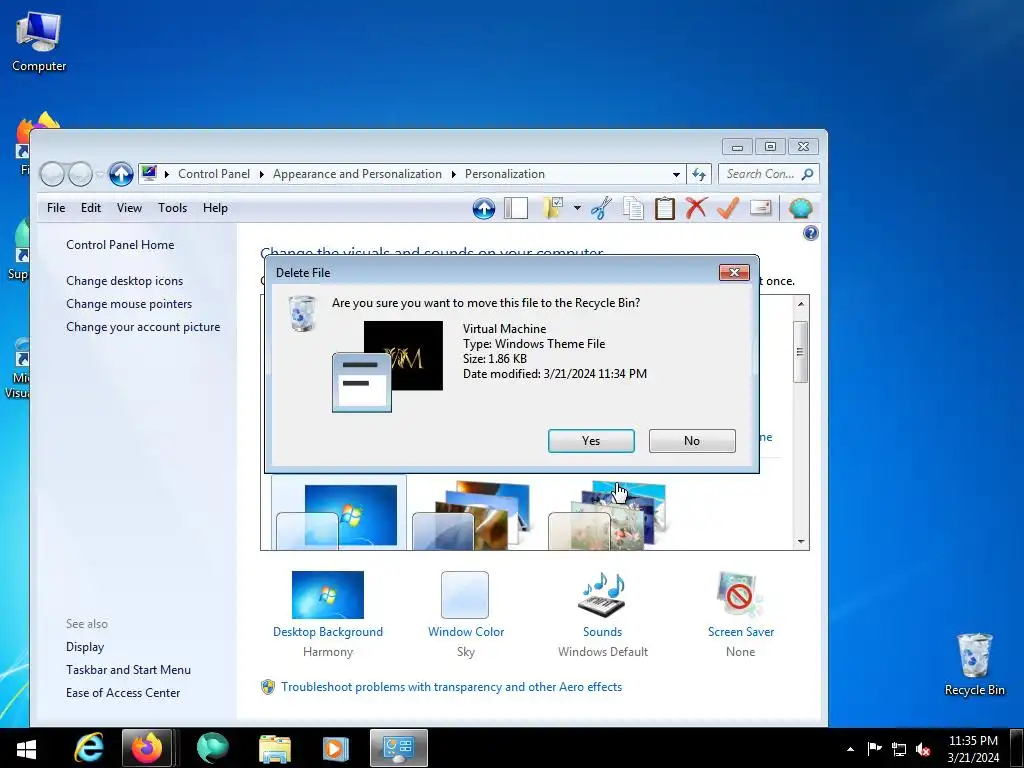The height and width of the screenshot is (768, 1024).
Task: Open the Start menu on the taskbar
Action: point(26,748)
